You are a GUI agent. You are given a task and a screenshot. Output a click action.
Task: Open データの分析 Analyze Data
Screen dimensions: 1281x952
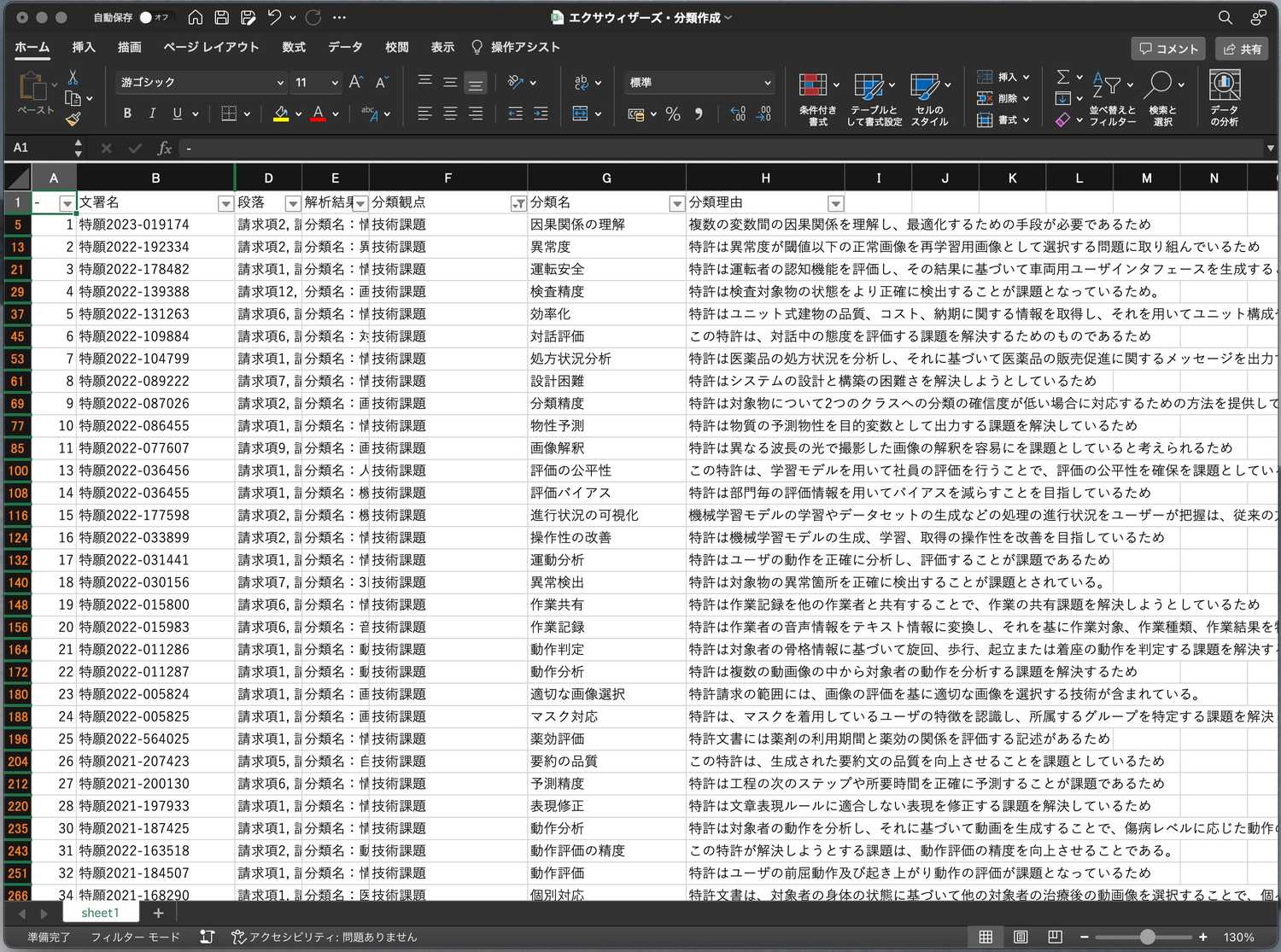(x=1224, y=99)
